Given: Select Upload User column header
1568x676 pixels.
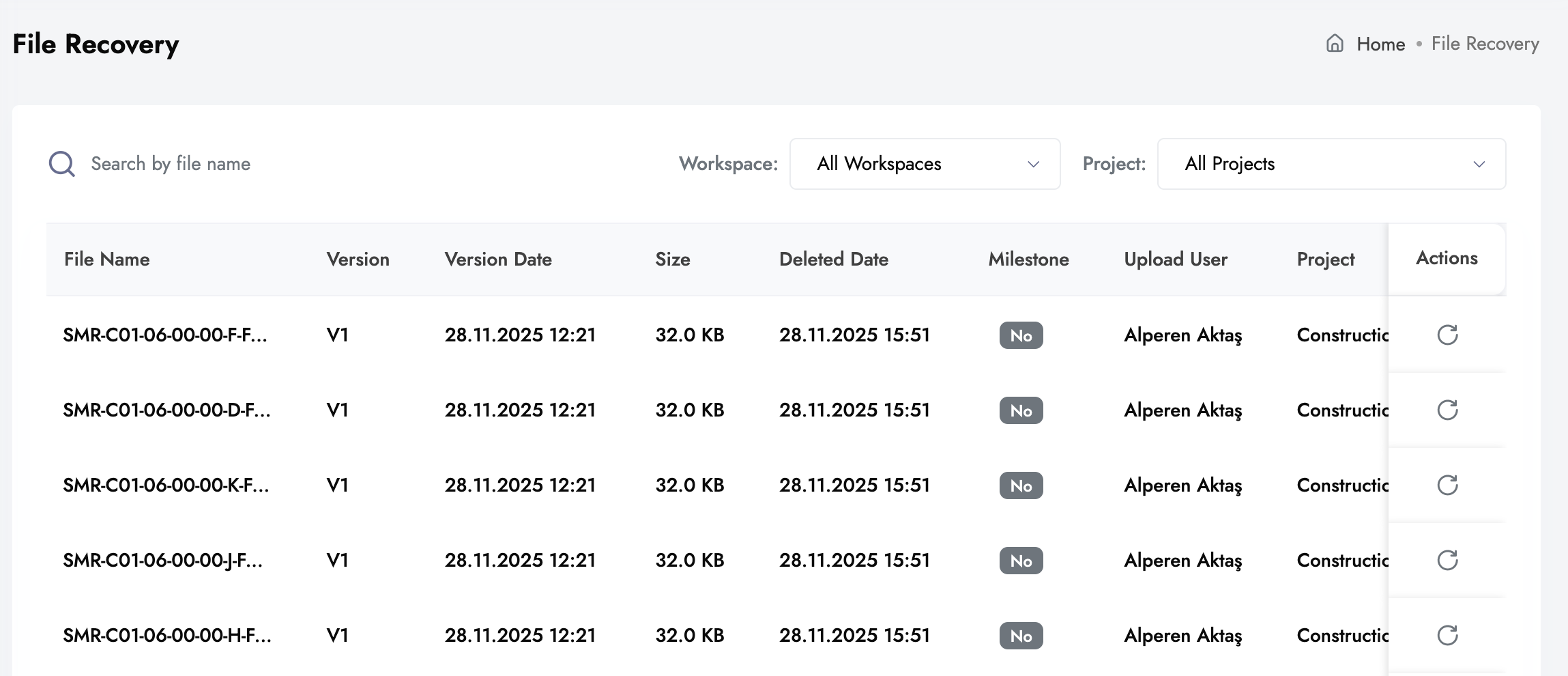Looking at the screenshot, I should (x=1176, y=259).
